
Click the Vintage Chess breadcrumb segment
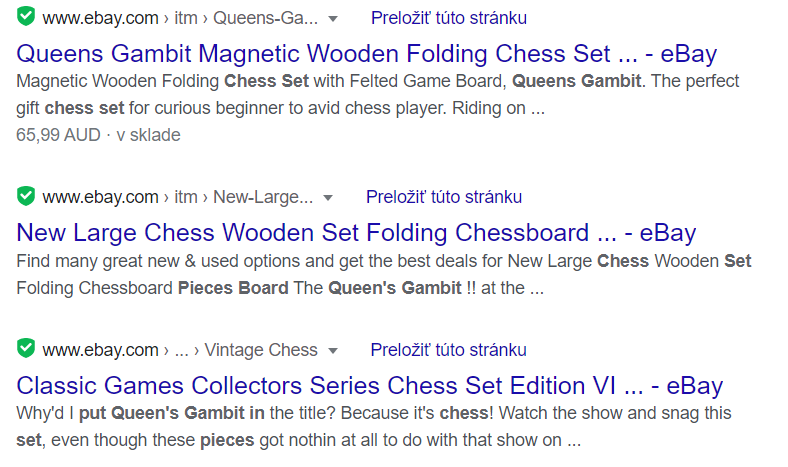[261, 350]
